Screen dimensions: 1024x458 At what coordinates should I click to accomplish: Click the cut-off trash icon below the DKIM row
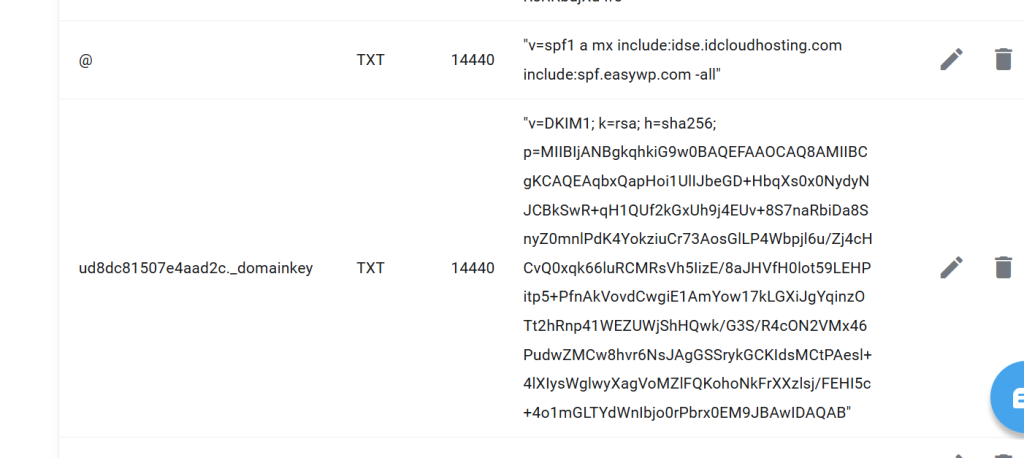tap(1003, 455)
